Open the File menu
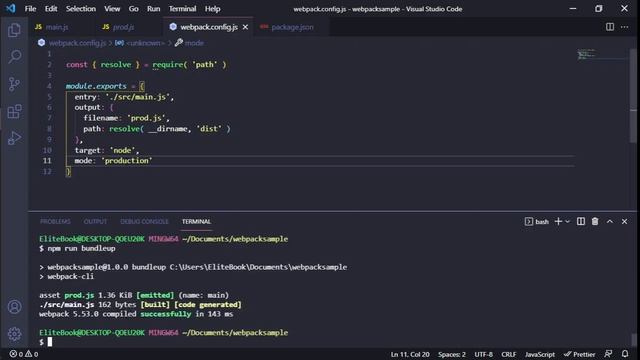Screen dimensions: 640x360 pyautogui.click(x=30, y=9)
